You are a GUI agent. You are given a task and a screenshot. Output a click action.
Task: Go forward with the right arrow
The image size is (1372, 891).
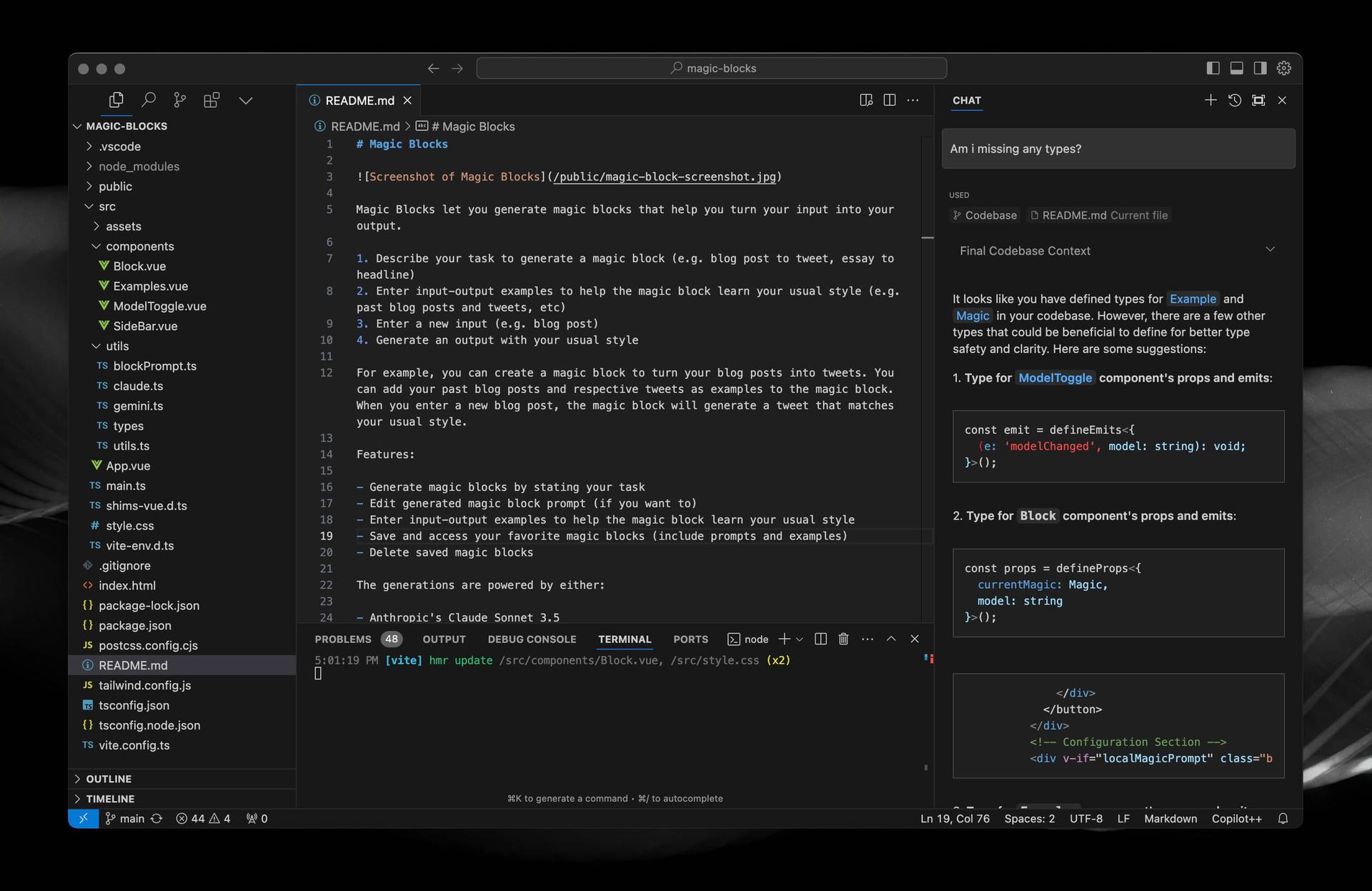(x=457, y=69)
